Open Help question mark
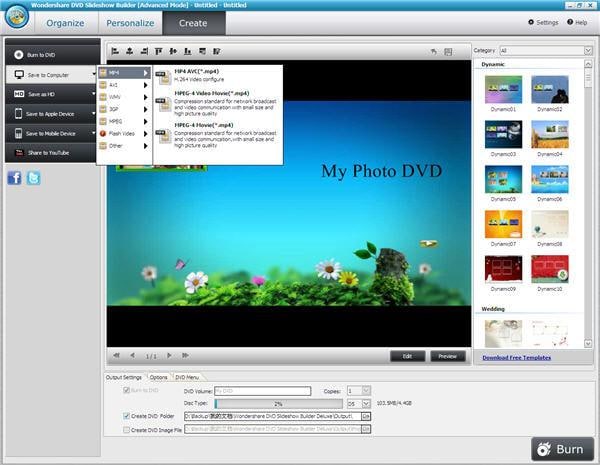 pos(577,23)
